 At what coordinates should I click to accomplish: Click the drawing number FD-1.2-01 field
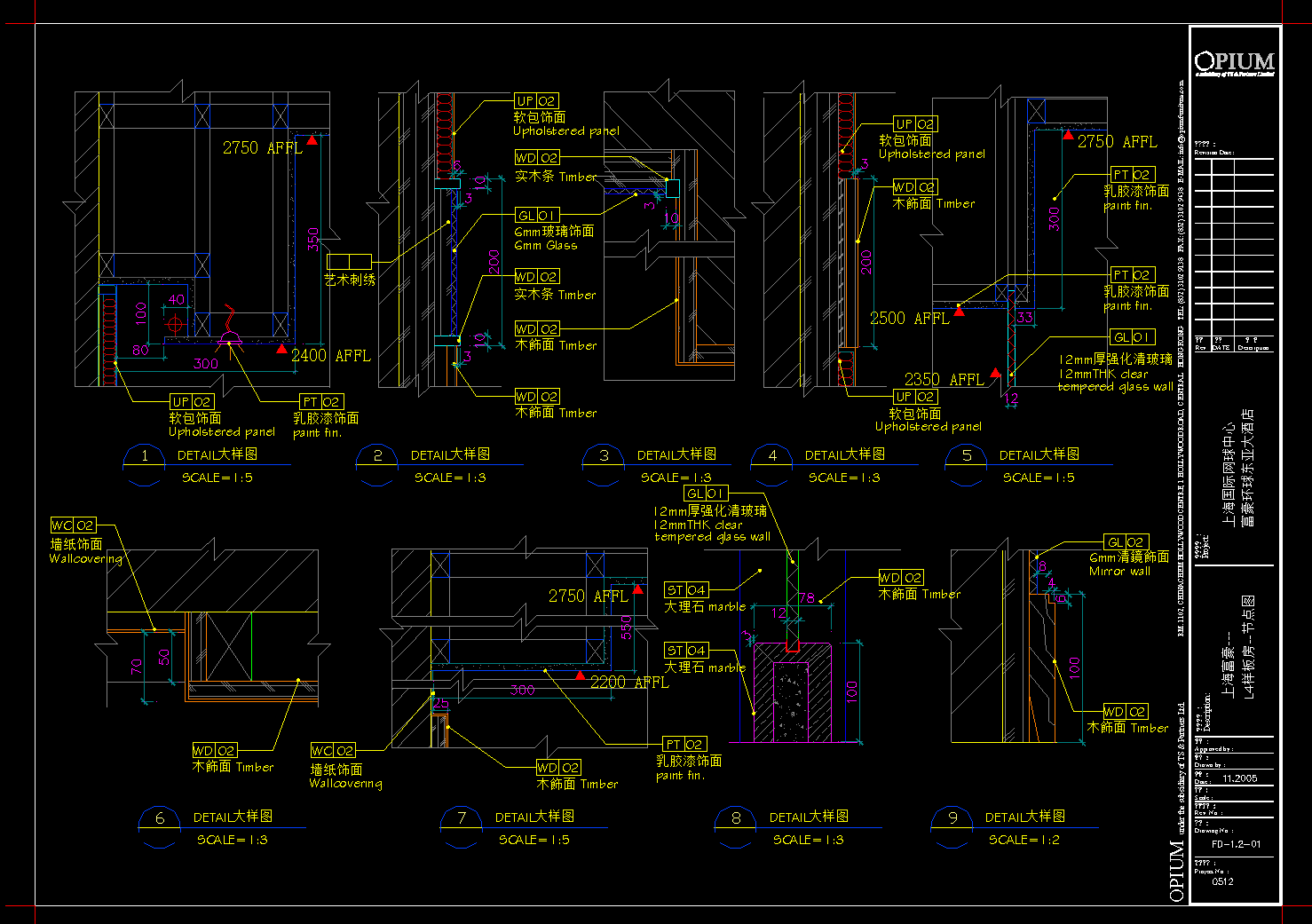(x=1236, y=844)
